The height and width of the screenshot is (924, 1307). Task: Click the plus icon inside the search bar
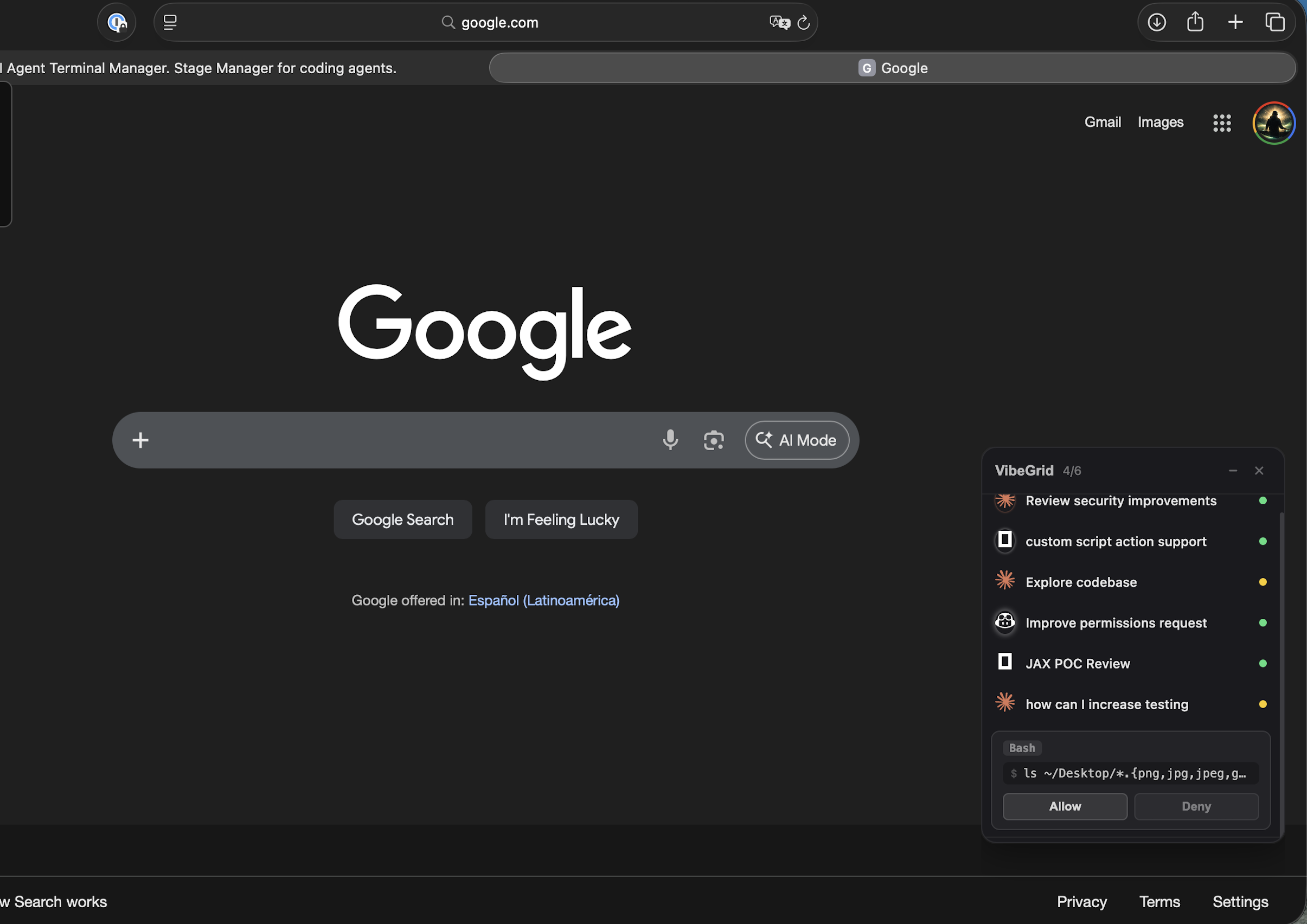pyautogui.click(x=140, y=440)
